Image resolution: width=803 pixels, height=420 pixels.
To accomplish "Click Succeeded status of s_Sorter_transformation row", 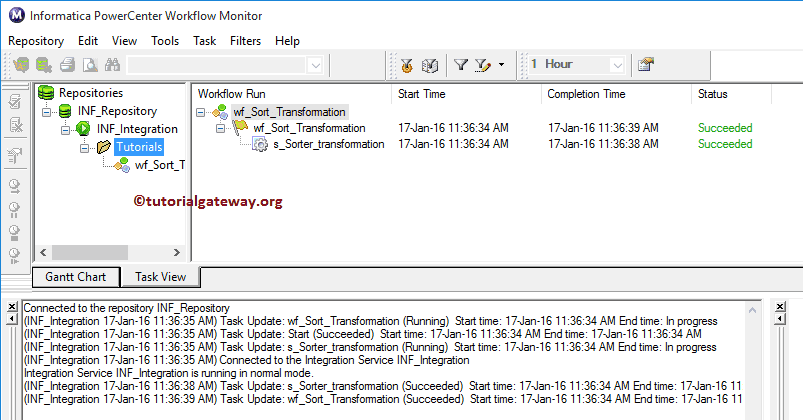I will coord(725,144).
